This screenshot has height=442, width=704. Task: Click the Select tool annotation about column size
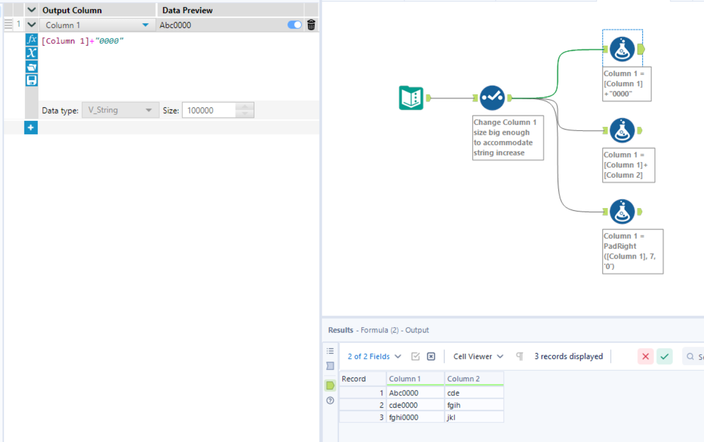point(508,137)
